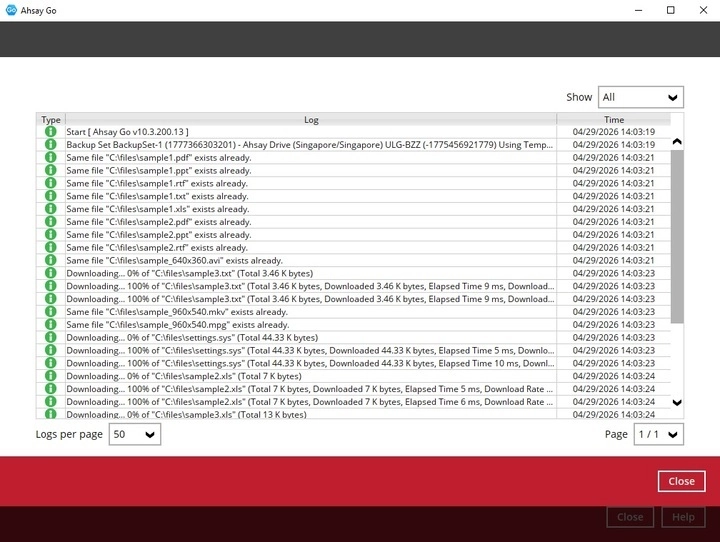Click the Log column header
Viewport: 720px width, 542px height.
pyautogui.click(x=311, y=119)
